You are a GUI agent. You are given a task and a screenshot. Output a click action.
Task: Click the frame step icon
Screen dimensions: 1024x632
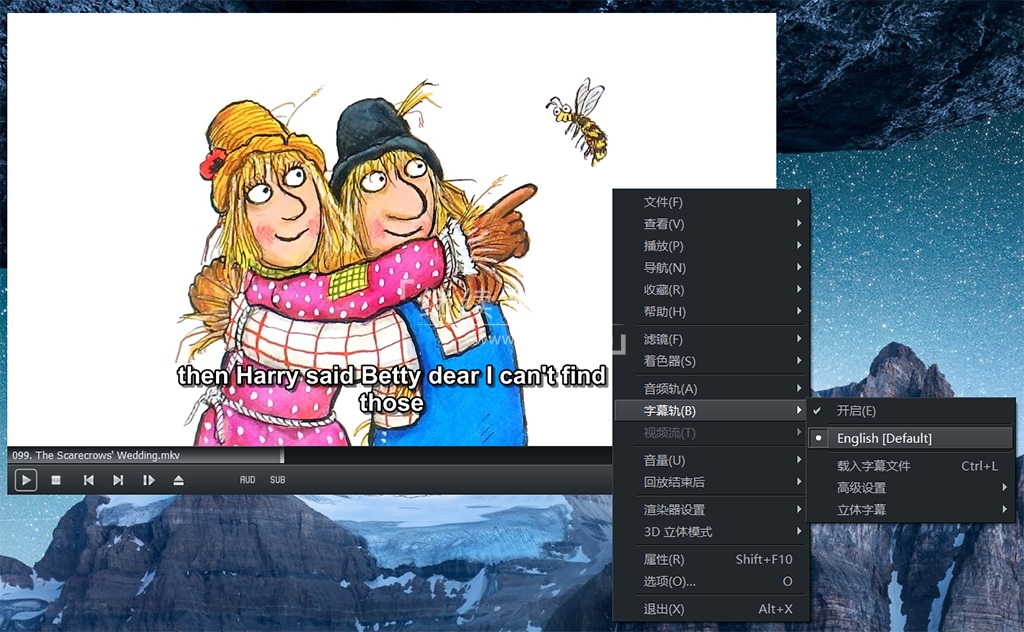point(148,480)
